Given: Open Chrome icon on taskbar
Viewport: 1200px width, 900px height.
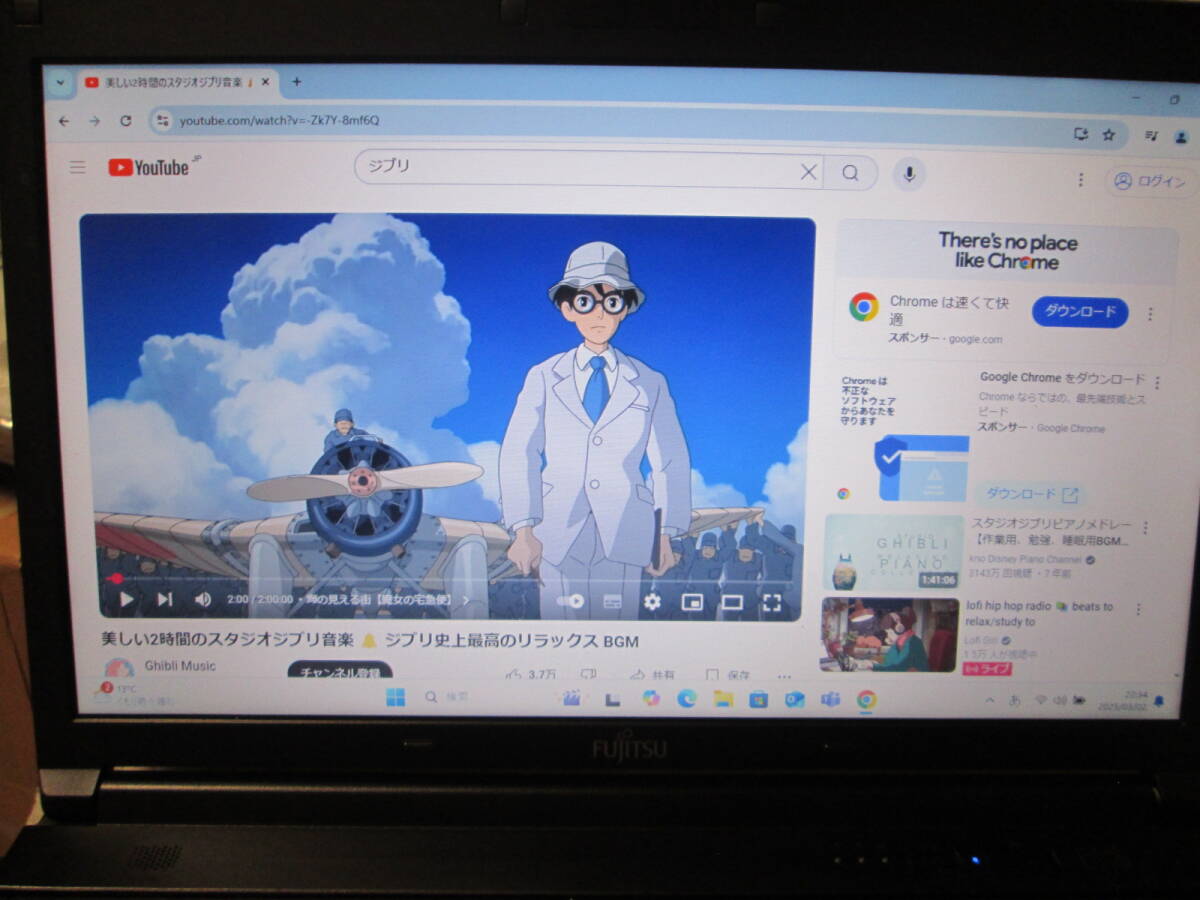Looking at the screenshot, I should [866, 700].
